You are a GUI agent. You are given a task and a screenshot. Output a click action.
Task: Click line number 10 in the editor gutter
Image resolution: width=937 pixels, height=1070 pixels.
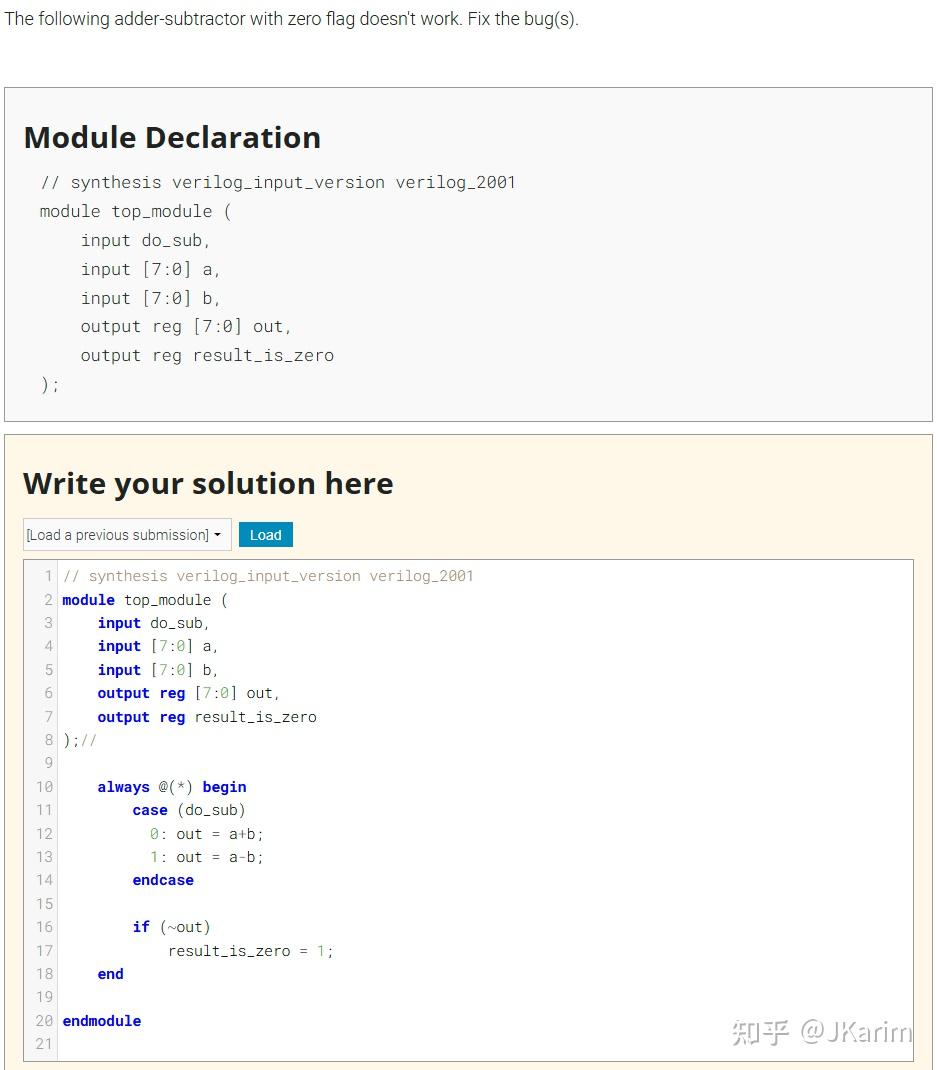click(44, 787)
